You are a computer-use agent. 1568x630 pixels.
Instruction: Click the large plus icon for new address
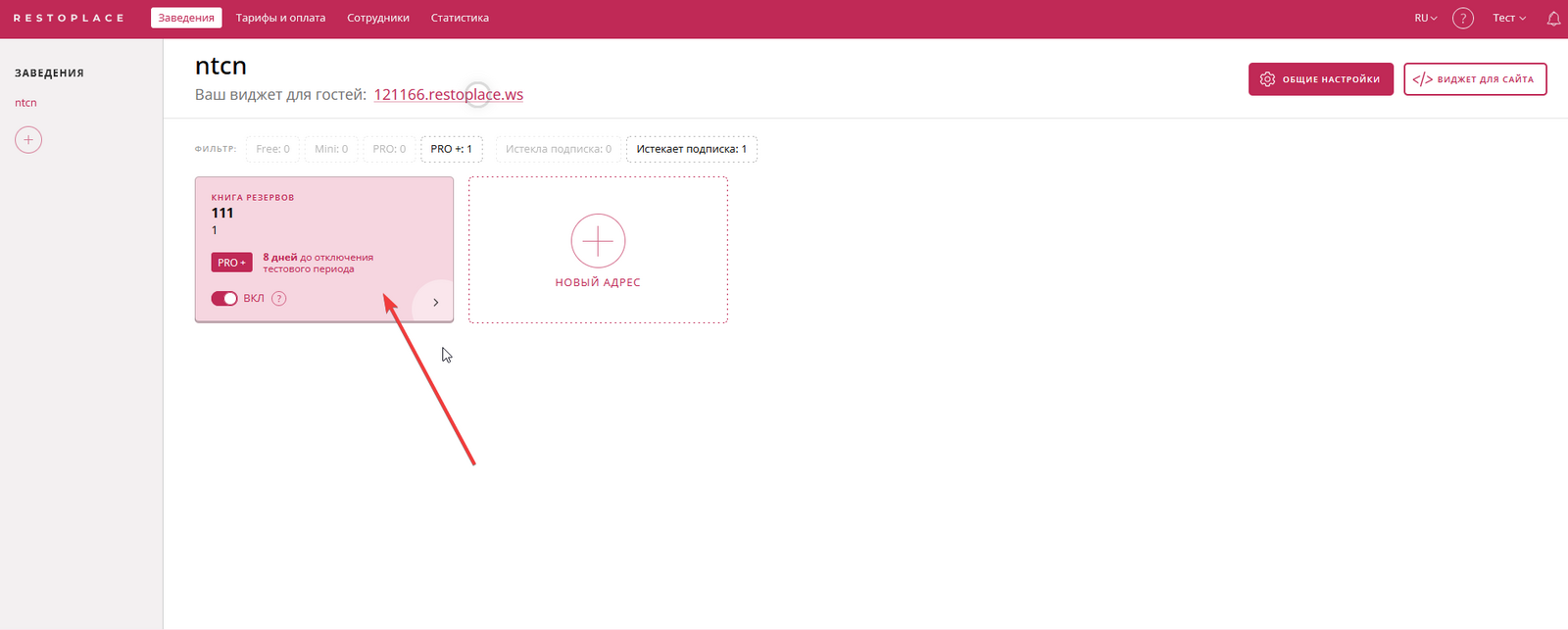[598, 241]
